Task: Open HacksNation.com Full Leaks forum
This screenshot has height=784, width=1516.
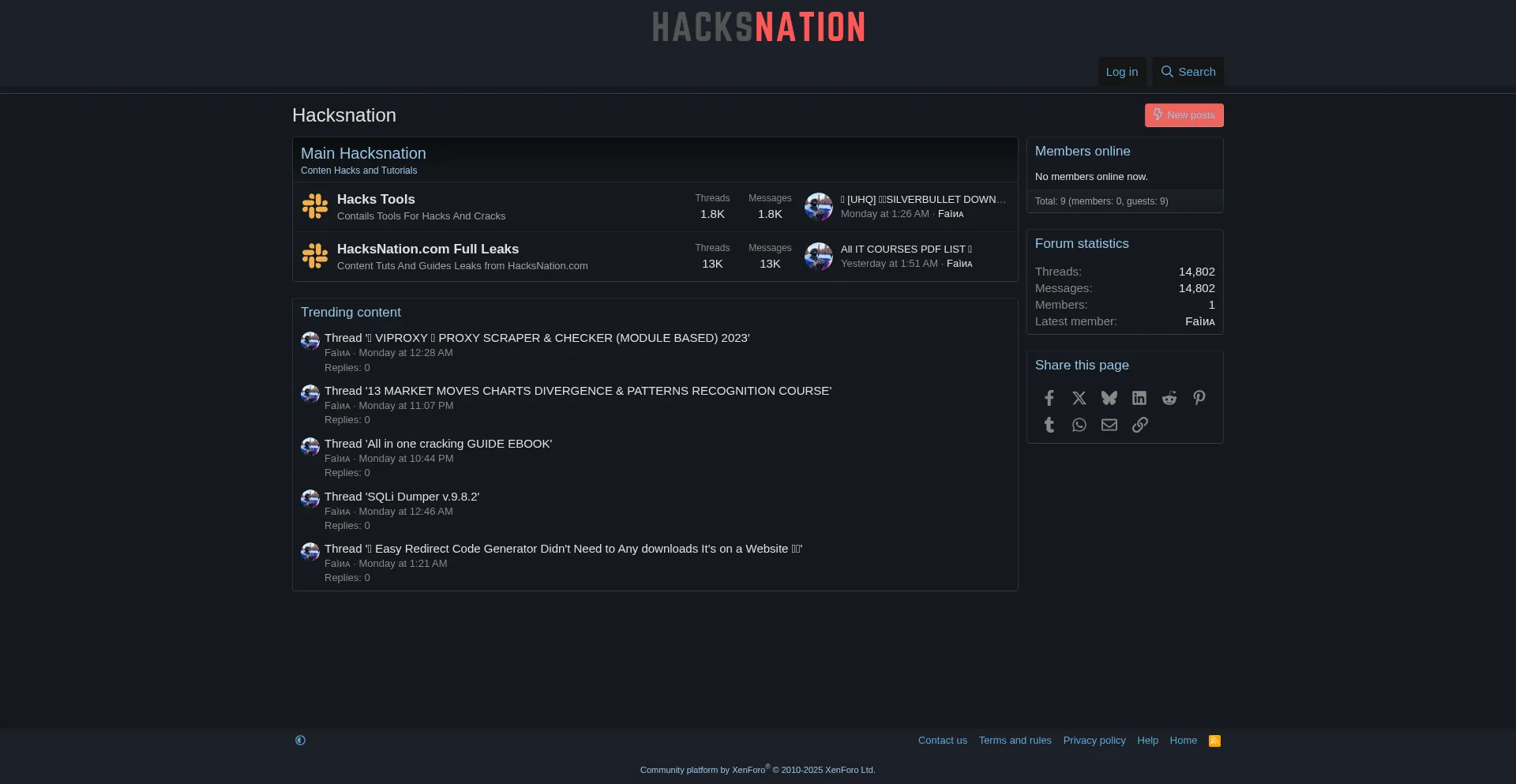Action: pos(427,249)
